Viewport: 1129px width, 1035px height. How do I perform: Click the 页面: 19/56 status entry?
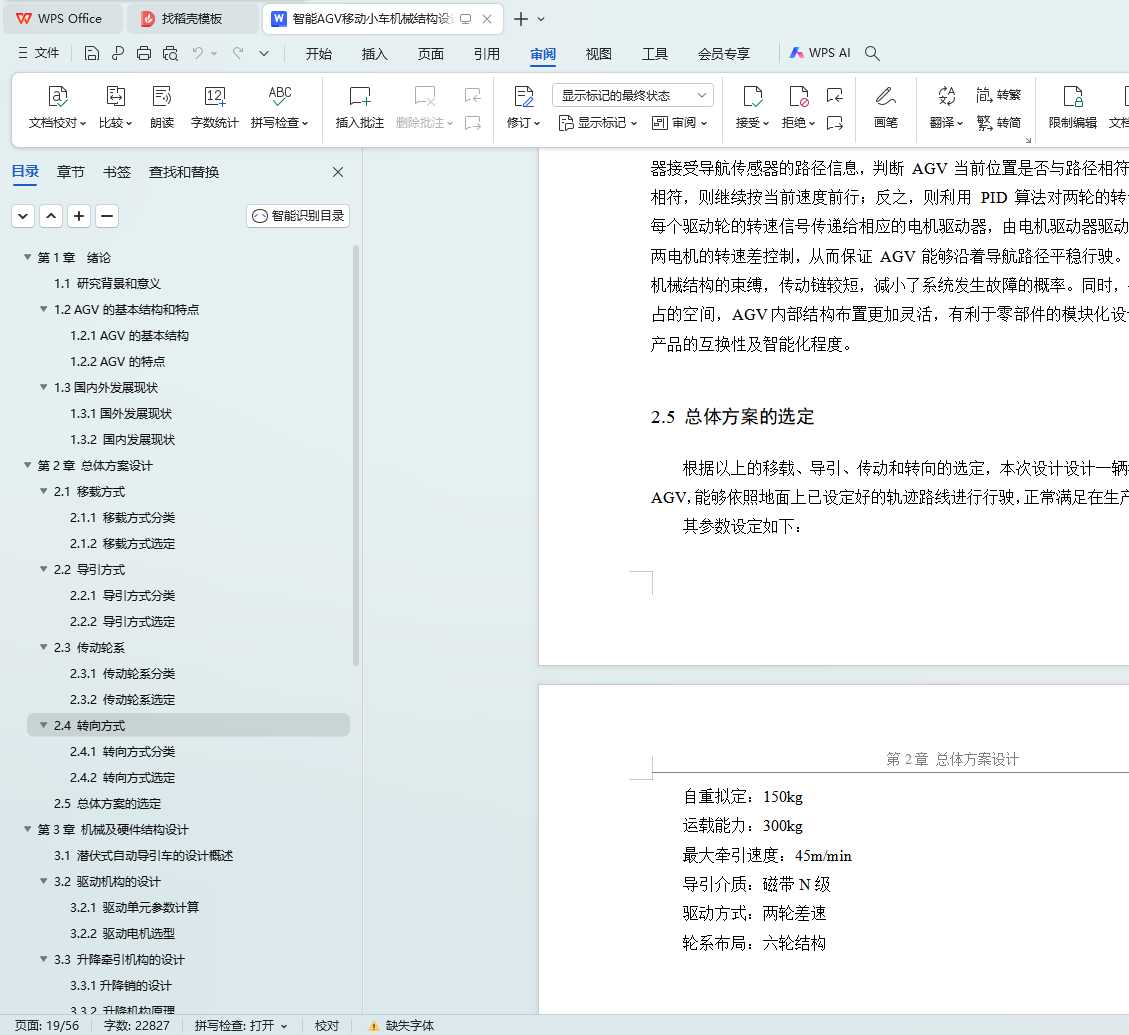pos(47,1026)
